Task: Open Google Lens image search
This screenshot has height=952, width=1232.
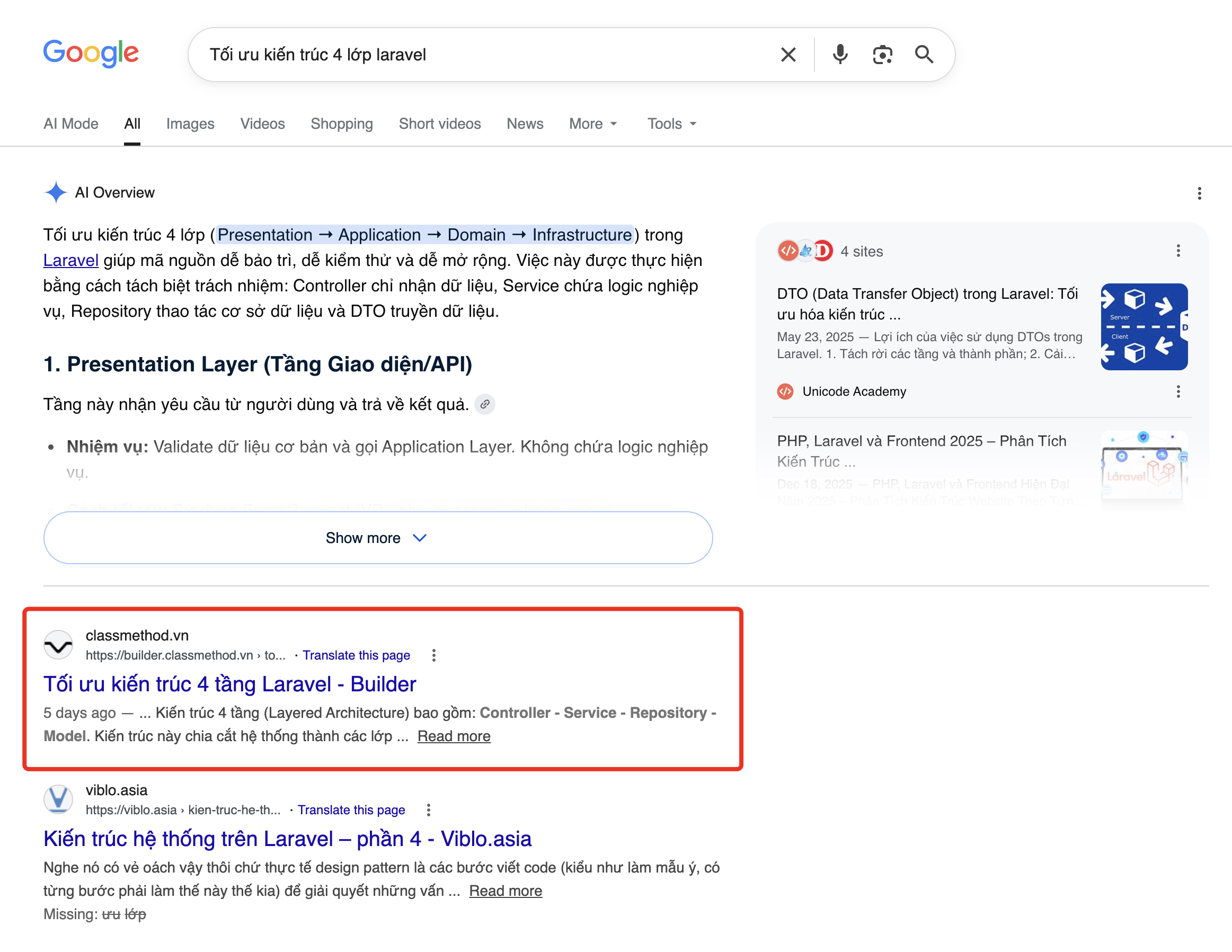Action: pos(882,55)
